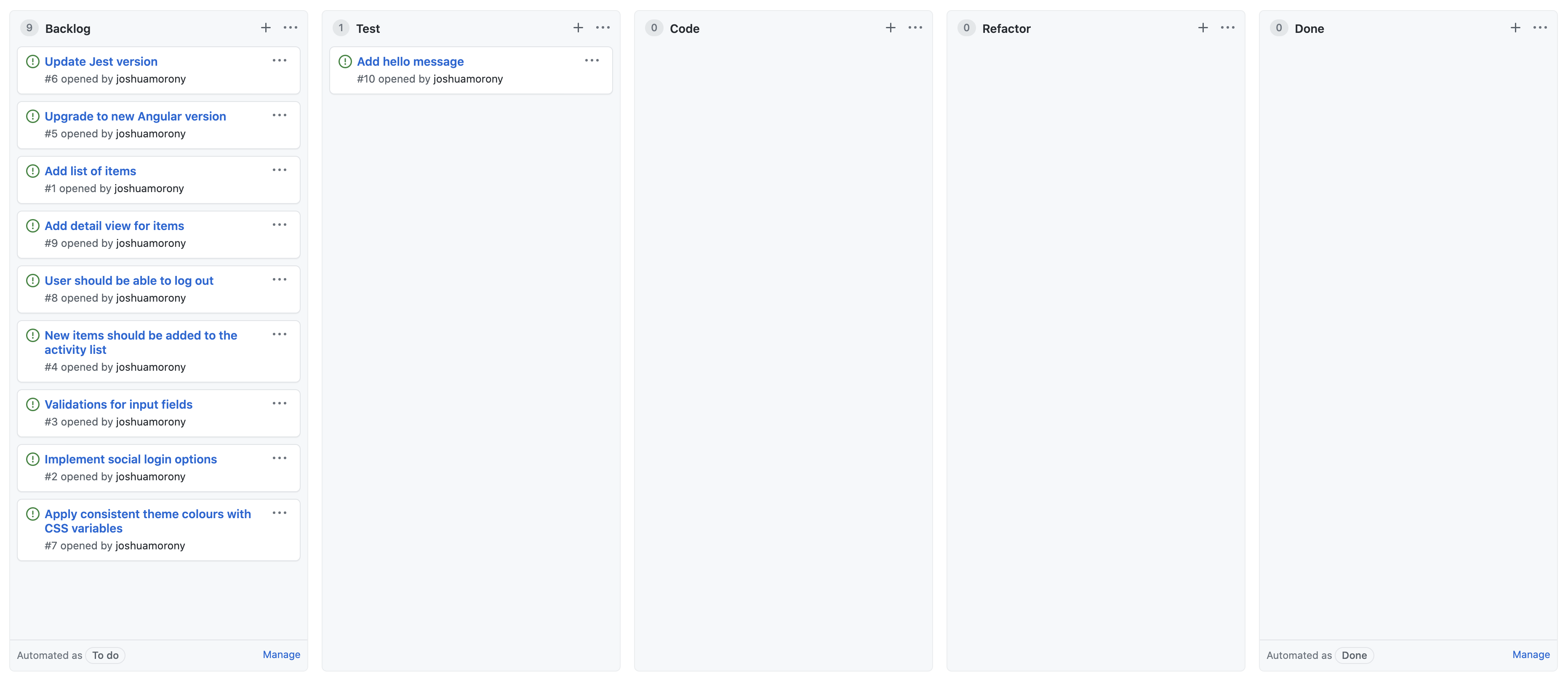The image size is (1568, 685).
Task: Click open-issue icon on Add hello message
Action: pos(345,62)
